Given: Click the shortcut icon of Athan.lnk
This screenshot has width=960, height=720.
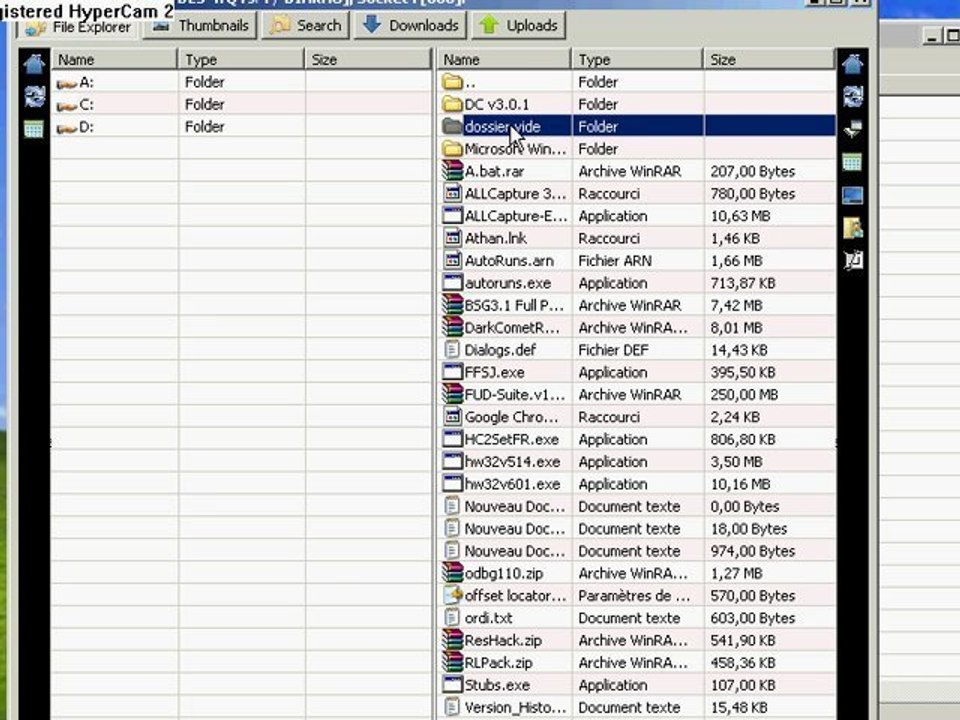Looking at the screenshot, I should click(x=452, y=238).
